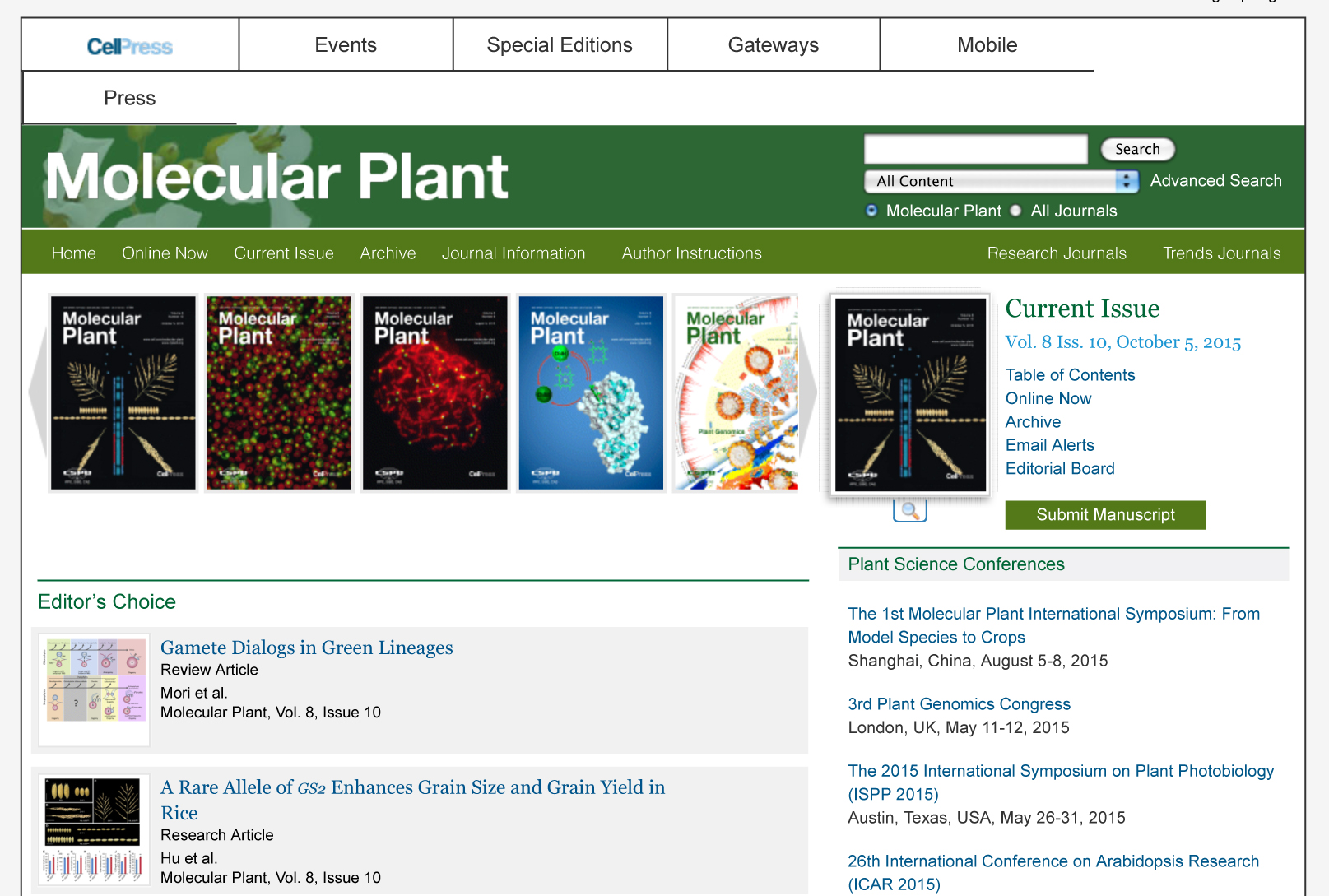The height and width of the screenshot is (896, 1329).
Task: Click the Current Issue heading
Action: (1082, 308)
